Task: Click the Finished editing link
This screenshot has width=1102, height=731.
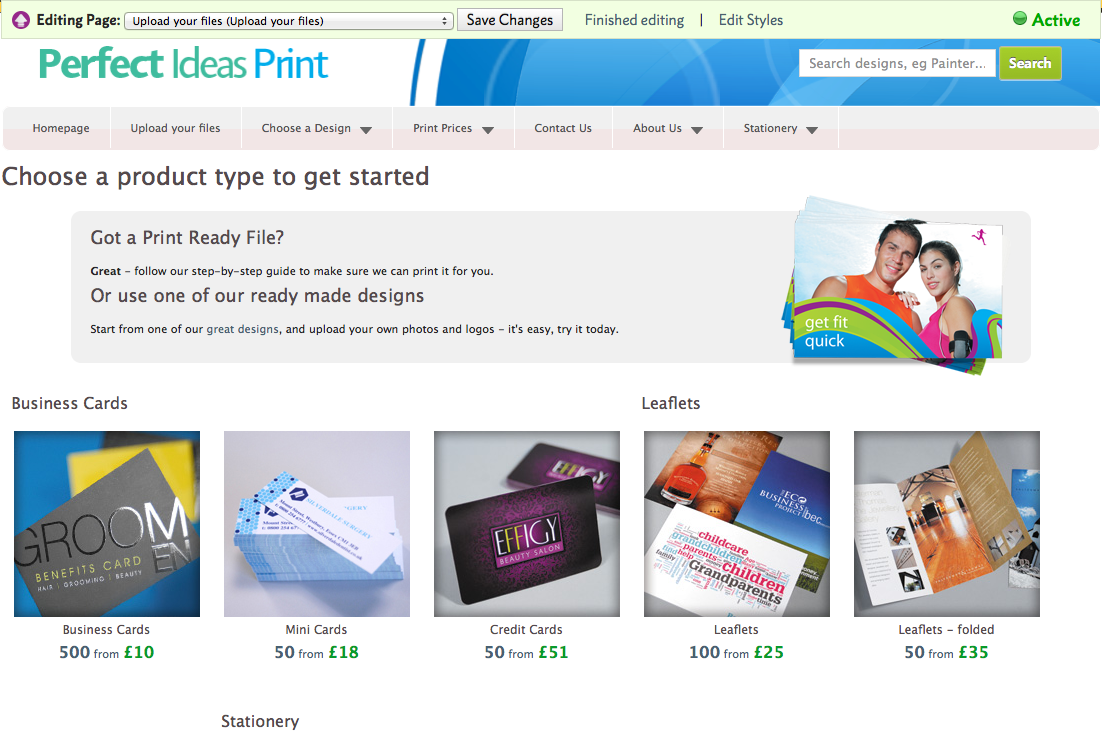Action: pos(634,20)
